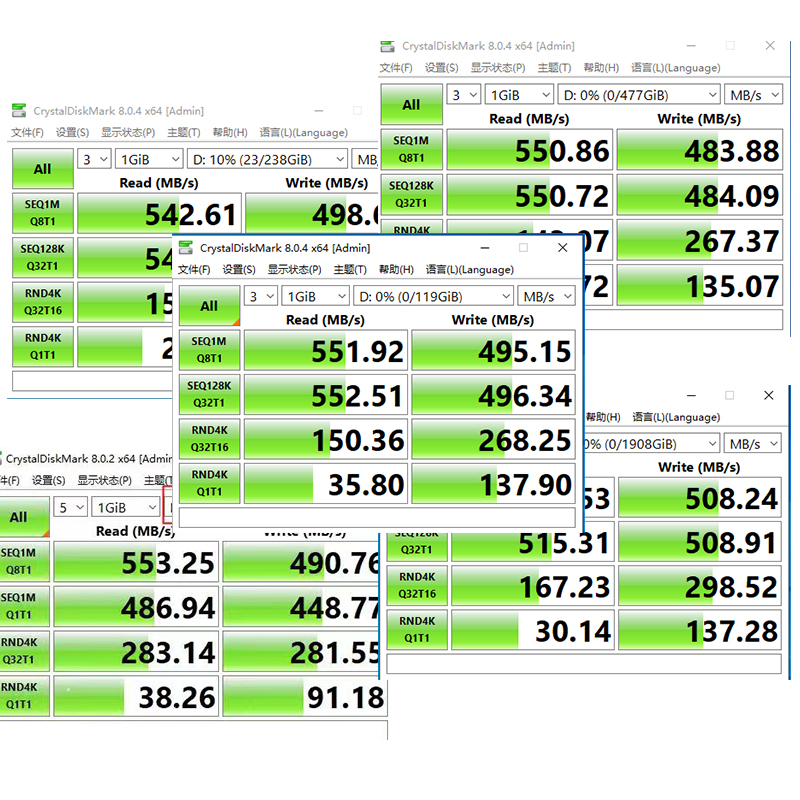Open 文件(F) menu in 119GiB window
This screenshot has width=800, height=800.
point(194,269)
